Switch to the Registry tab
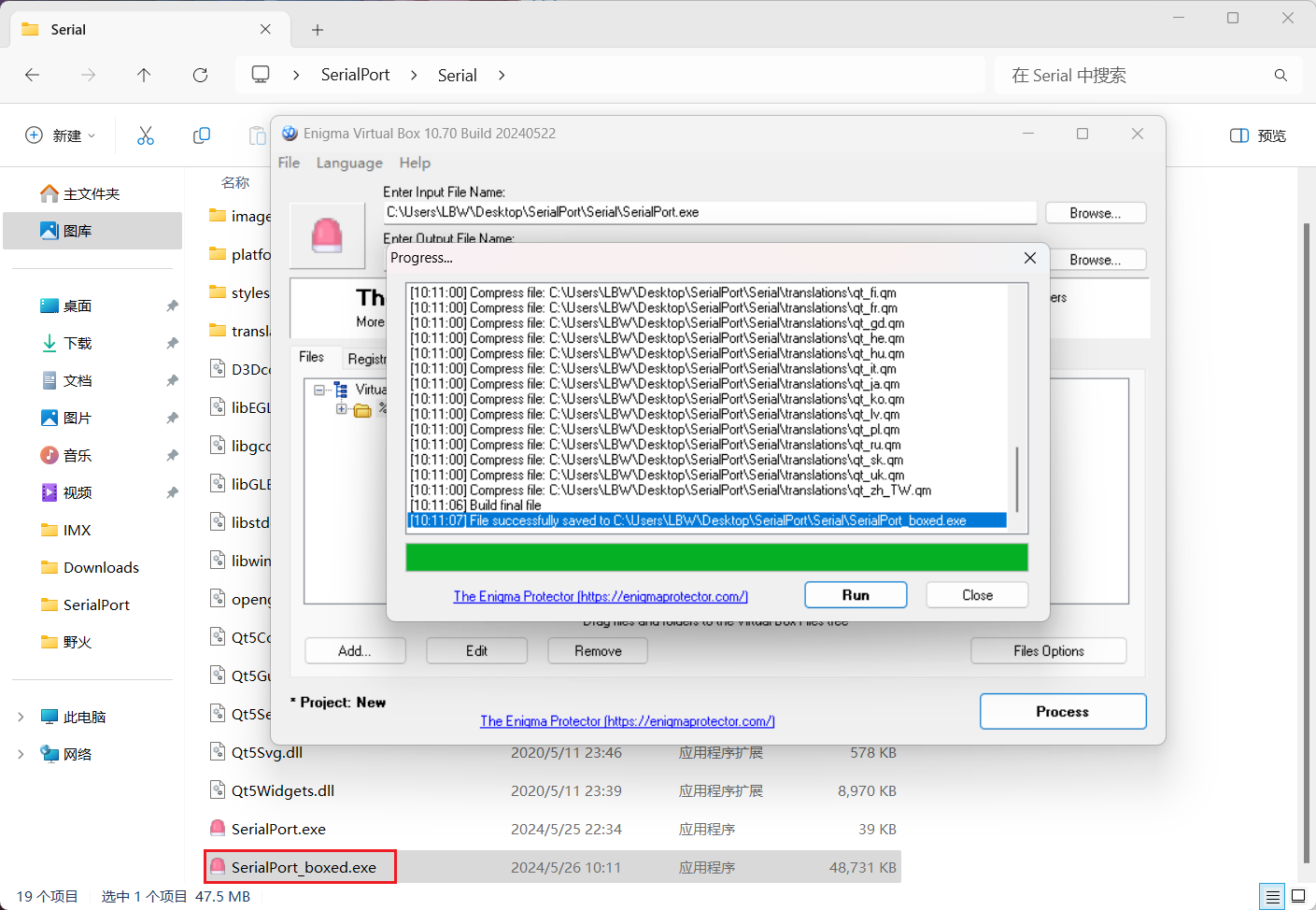This screenshot has width=1316, height=910. (x=366, y=359)
